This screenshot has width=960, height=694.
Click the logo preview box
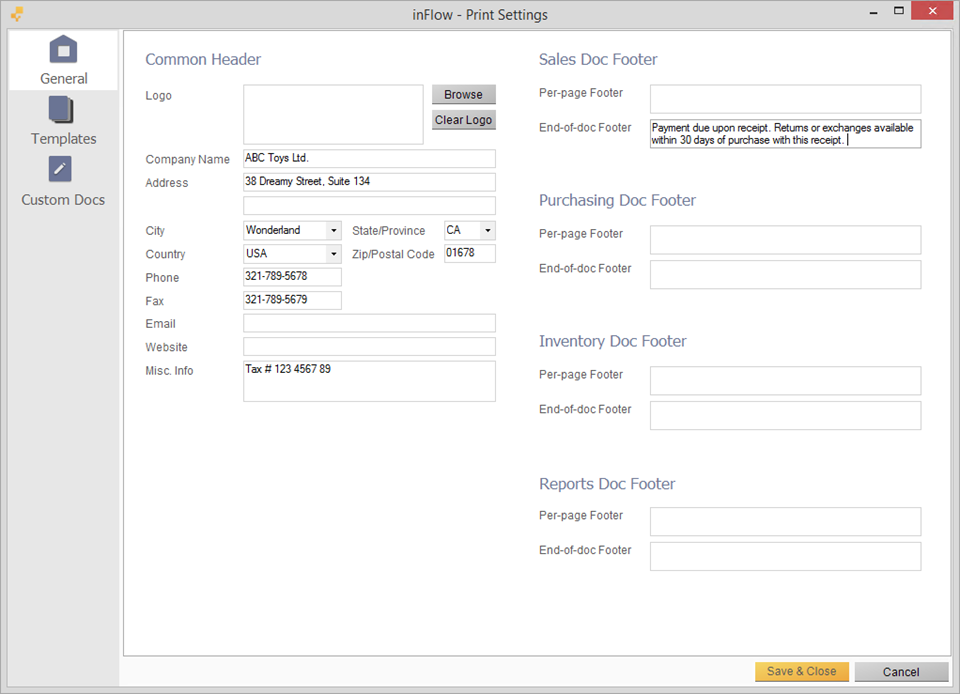click(x=333, y=114)
